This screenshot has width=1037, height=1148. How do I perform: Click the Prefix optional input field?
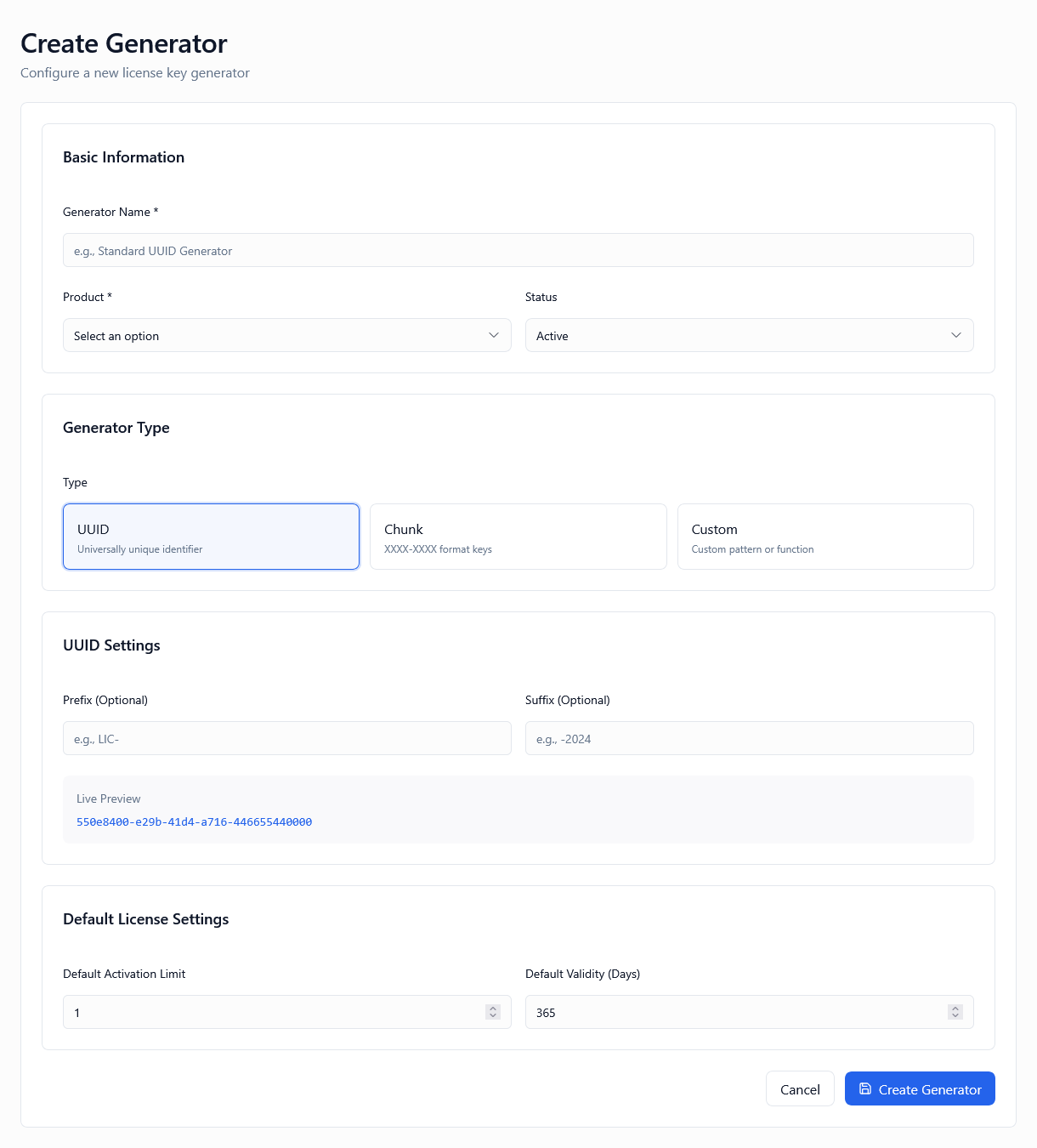click(286, 738)
